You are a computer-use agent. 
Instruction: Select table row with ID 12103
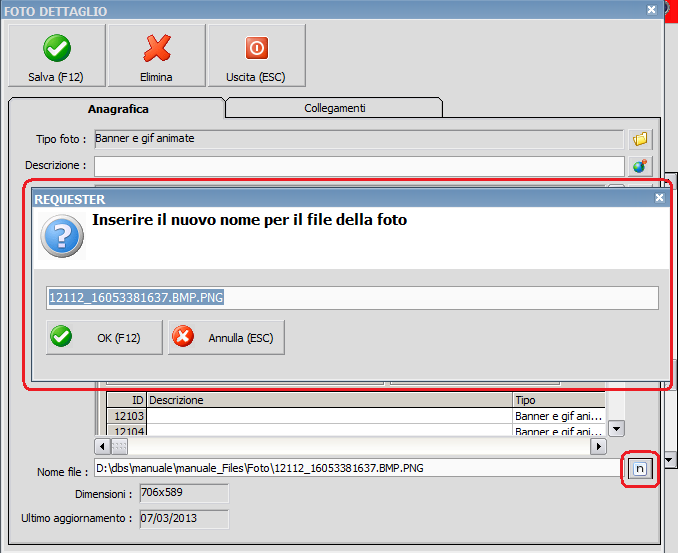click(x=356, y=416)
